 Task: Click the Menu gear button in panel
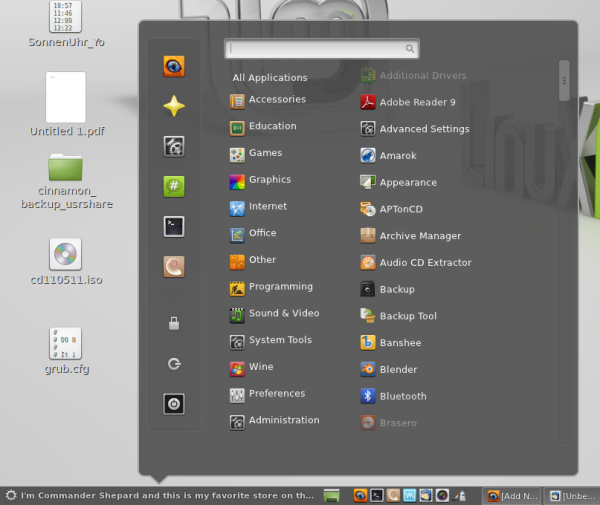point(11,495)
